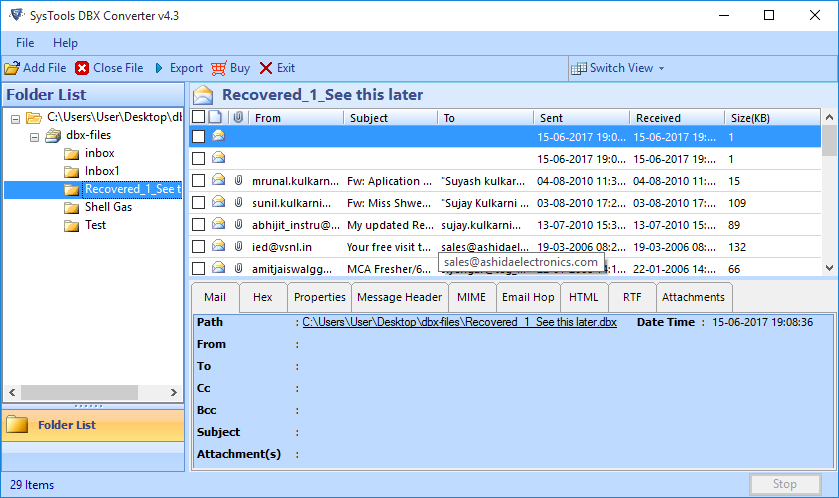The height and width of the screenshot is (498, 839).
Task: Click attachment paperclip in ied@vsnl.in row
Action: pyautogui.click(x=239, y=246)
